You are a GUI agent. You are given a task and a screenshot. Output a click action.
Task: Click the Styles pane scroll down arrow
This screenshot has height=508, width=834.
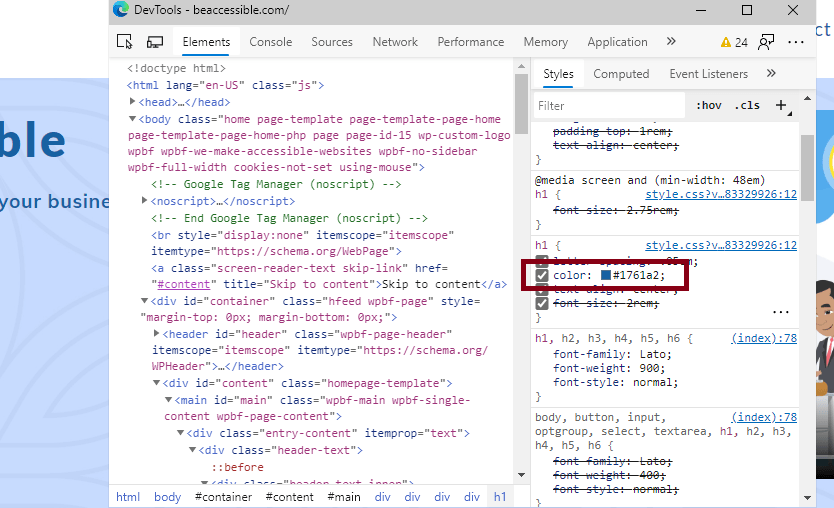tap(807, 498)
